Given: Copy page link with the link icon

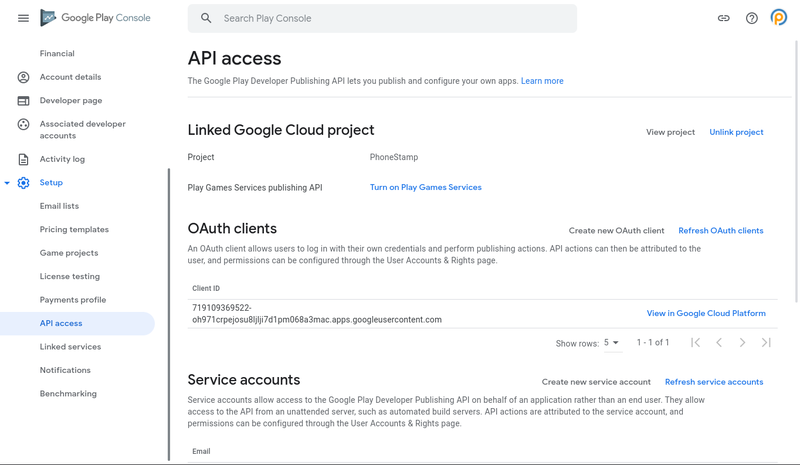Looking at the screenshot, I should click(x=723, y=18).
